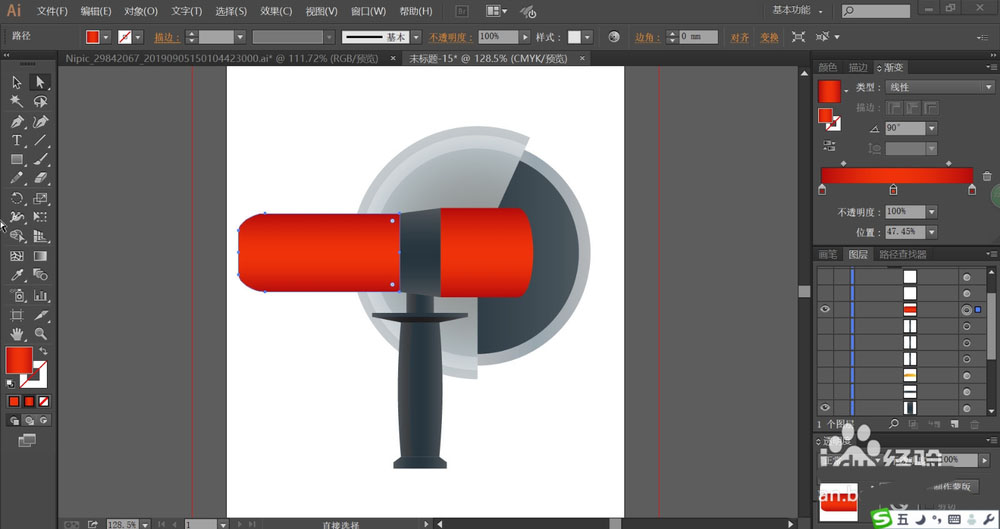Image resolution: width=1000 pixels, height=529 pixels.
Task: Switch to 颜色 panel tab
Action: pyautogui.click(x=827, y=67)
